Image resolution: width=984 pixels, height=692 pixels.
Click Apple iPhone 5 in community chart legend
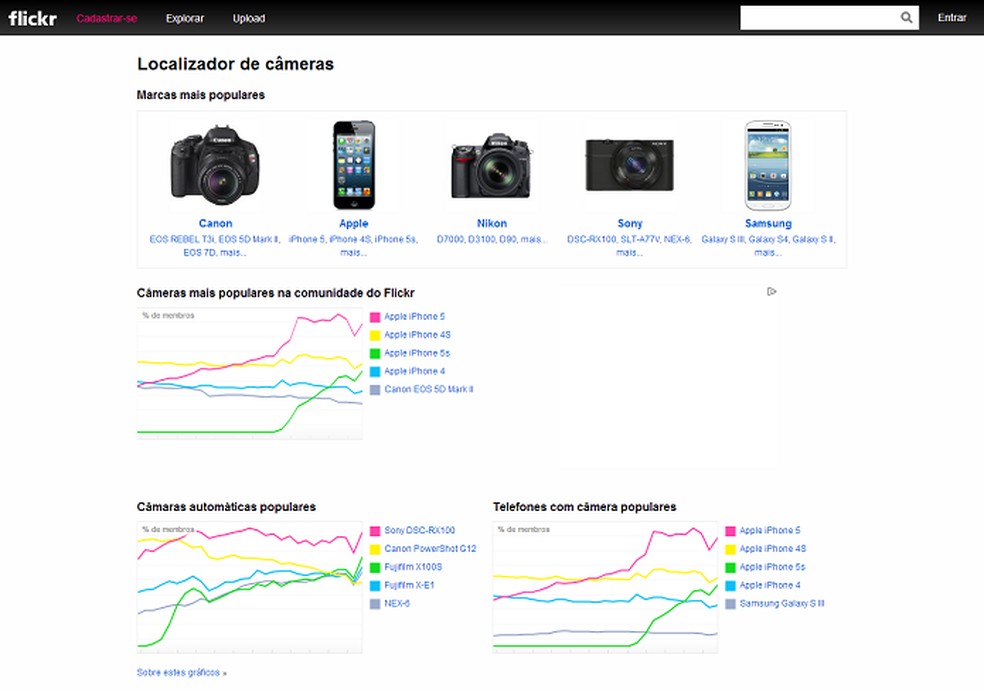pos(414,317)
